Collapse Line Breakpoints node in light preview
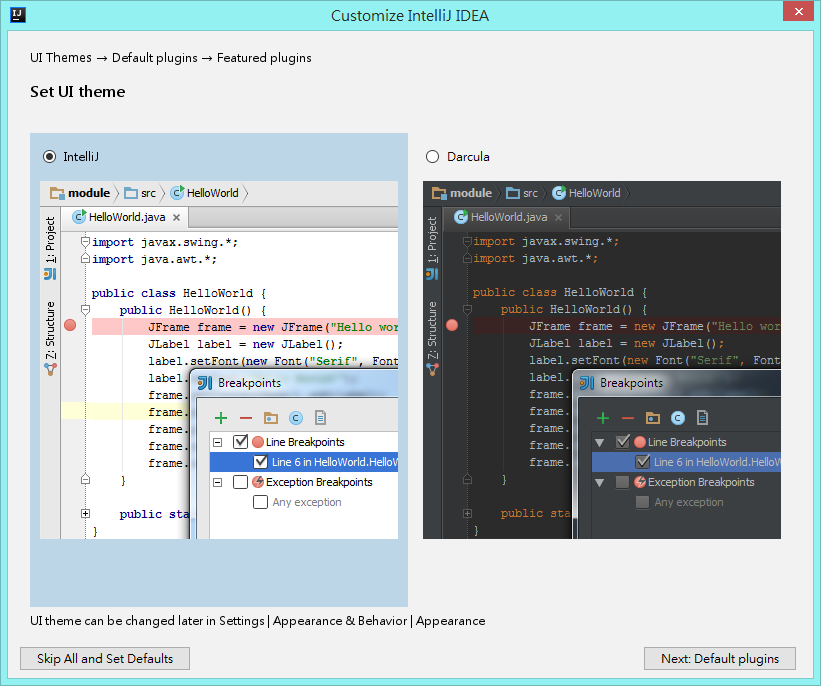The height and width of the screenshot is (686, 821). pyautogui.click(x=217, y=442)
